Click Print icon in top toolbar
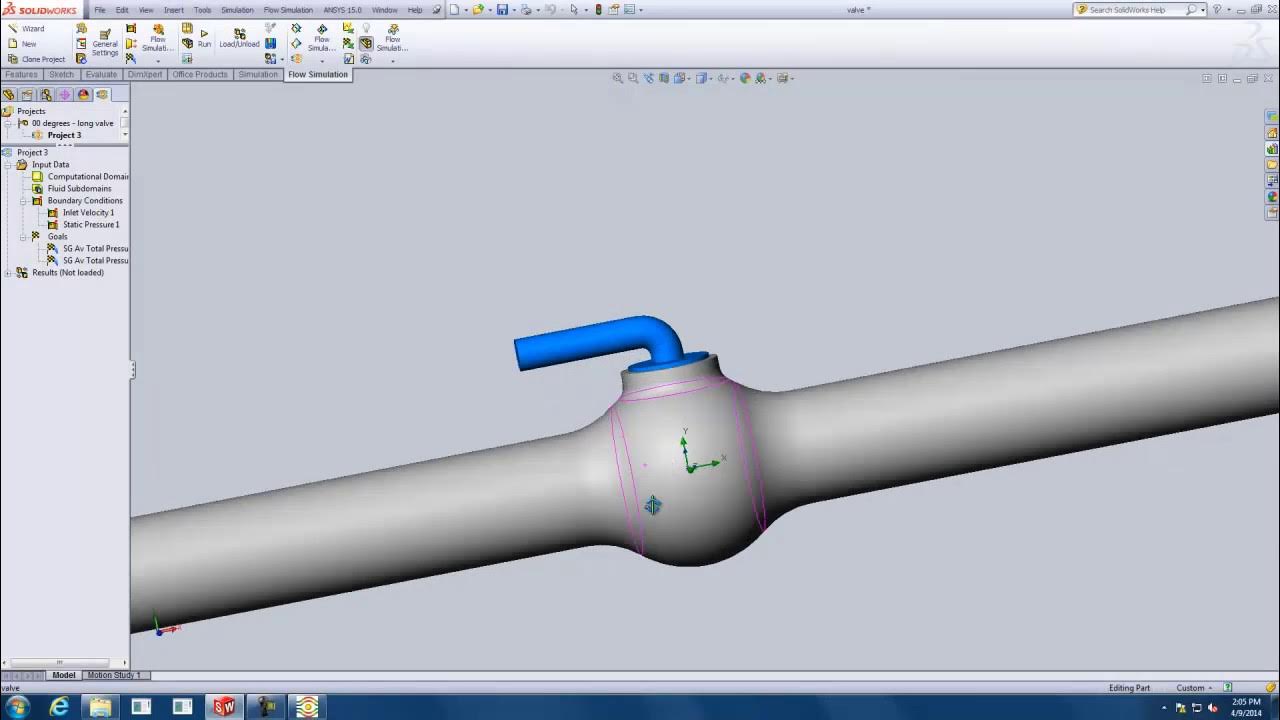 pos(526,10)
